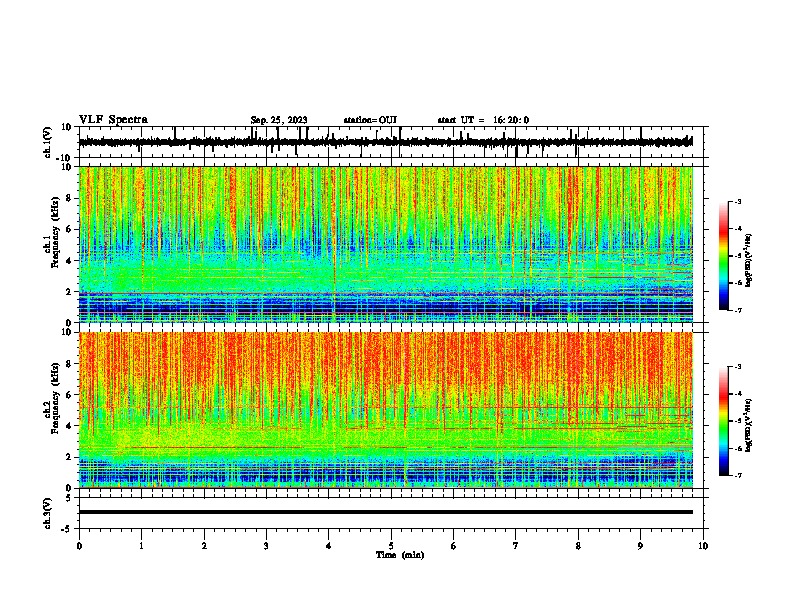
Task: Click time axis tick label "7"
Action: tap(516, 546)
